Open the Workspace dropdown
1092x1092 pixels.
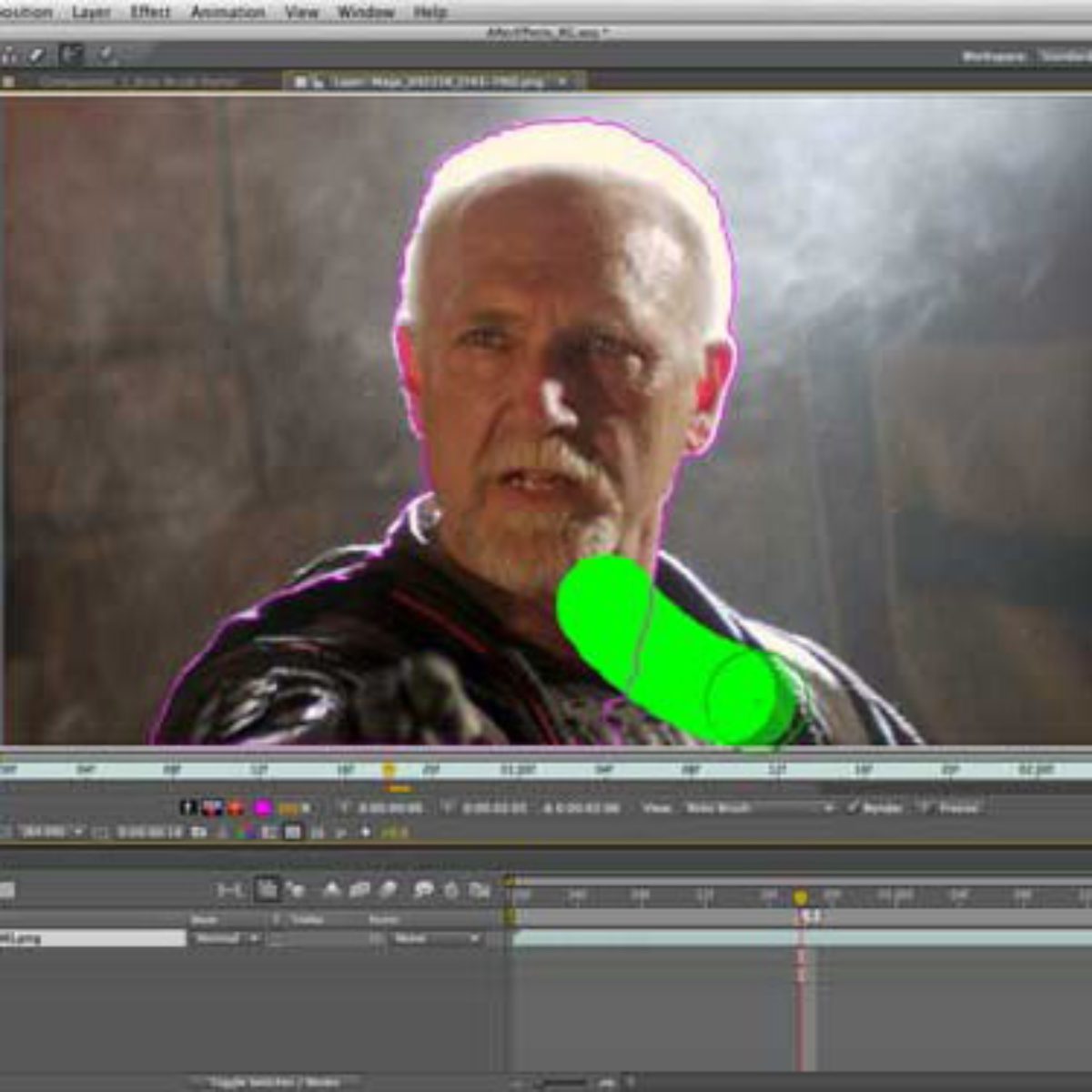point(1065,56)
